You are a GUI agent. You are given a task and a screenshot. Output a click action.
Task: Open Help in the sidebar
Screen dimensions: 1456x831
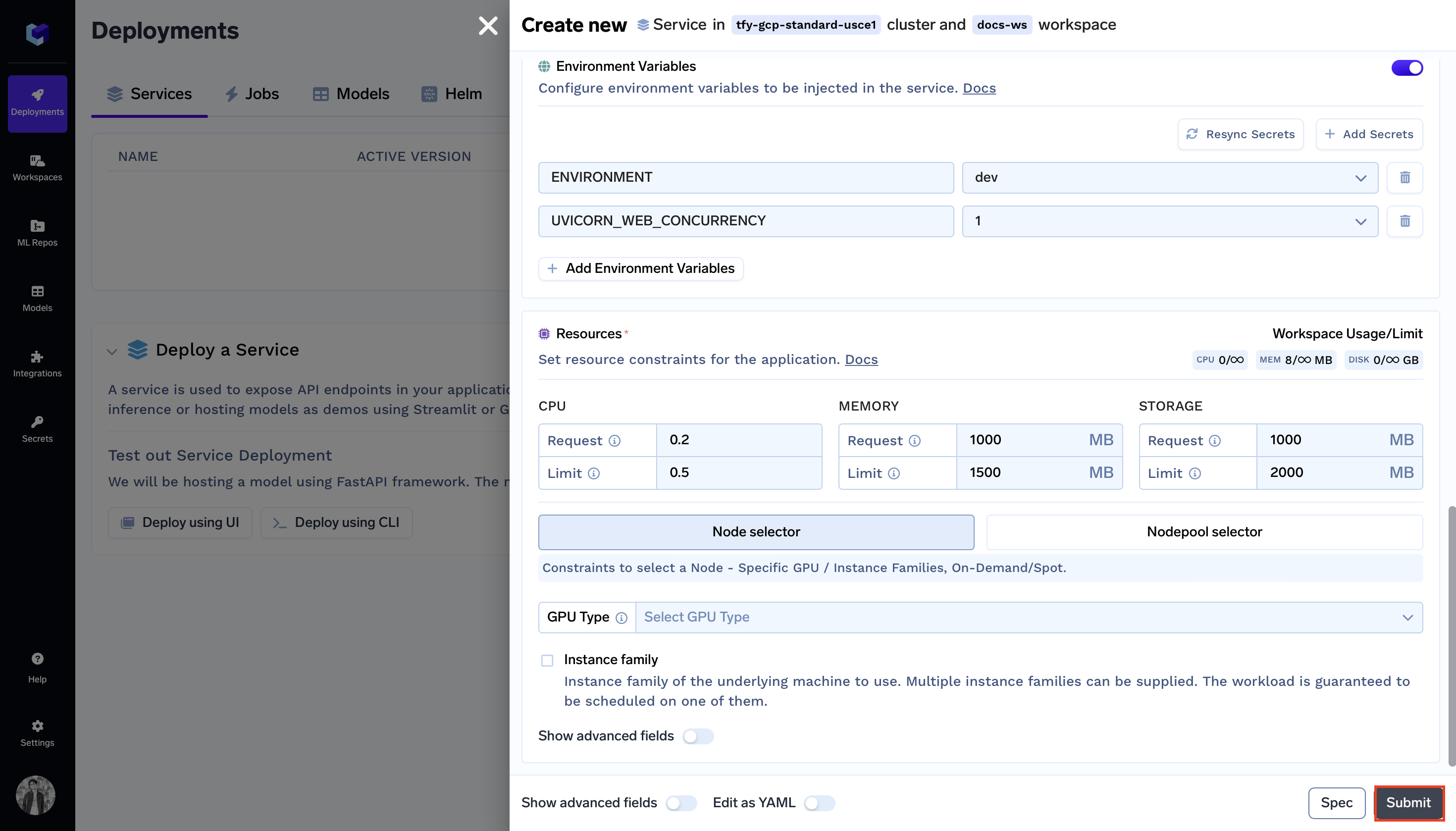pos(37,668)
